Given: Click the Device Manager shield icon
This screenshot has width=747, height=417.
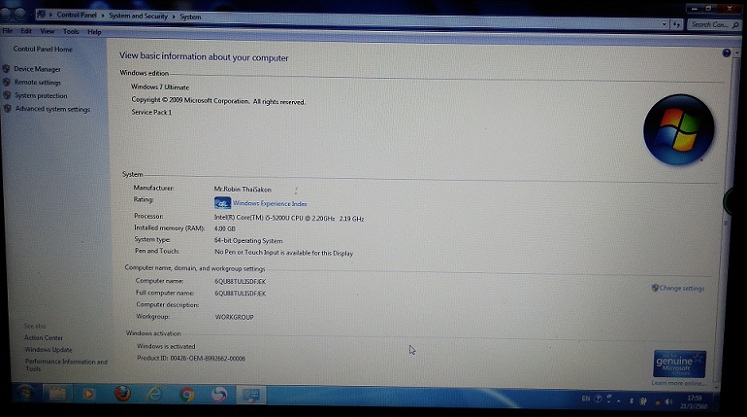Looking at the screenshot, I should (6, 69).
